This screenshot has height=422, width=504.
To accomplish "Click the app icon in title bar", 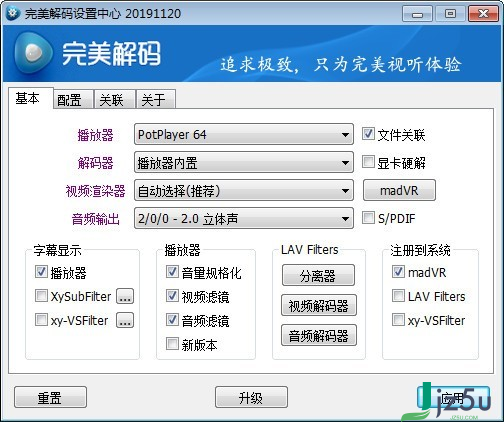I will 13,13.
